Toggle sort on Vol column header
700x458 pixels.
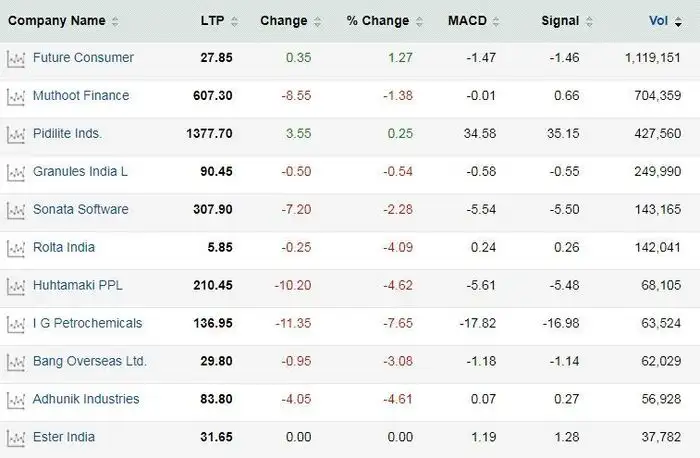point(658,21)
